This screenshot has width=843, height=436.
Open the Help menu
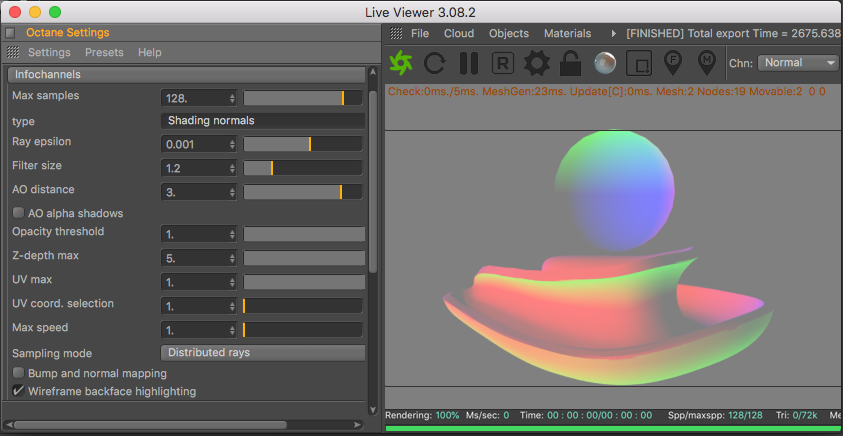[149, 52]
